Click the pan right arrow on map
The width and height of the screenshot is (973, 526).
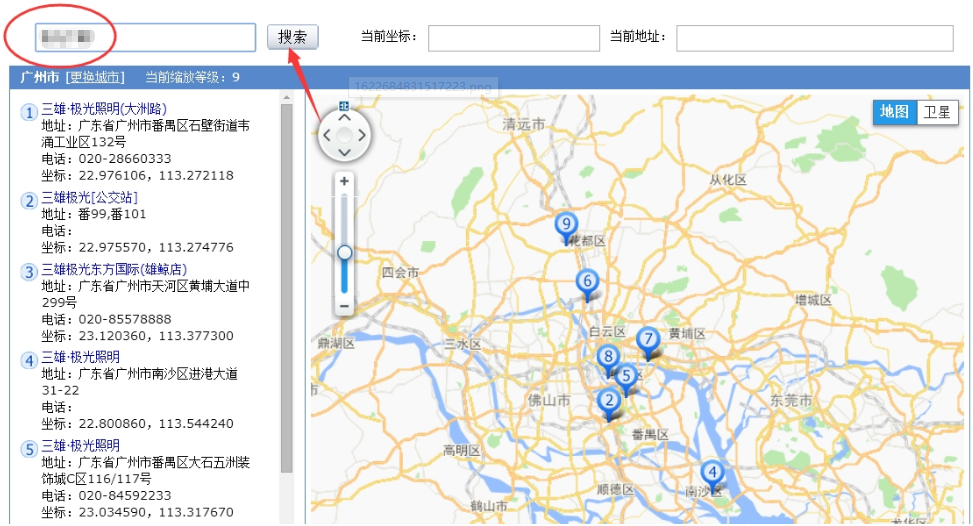362,134
